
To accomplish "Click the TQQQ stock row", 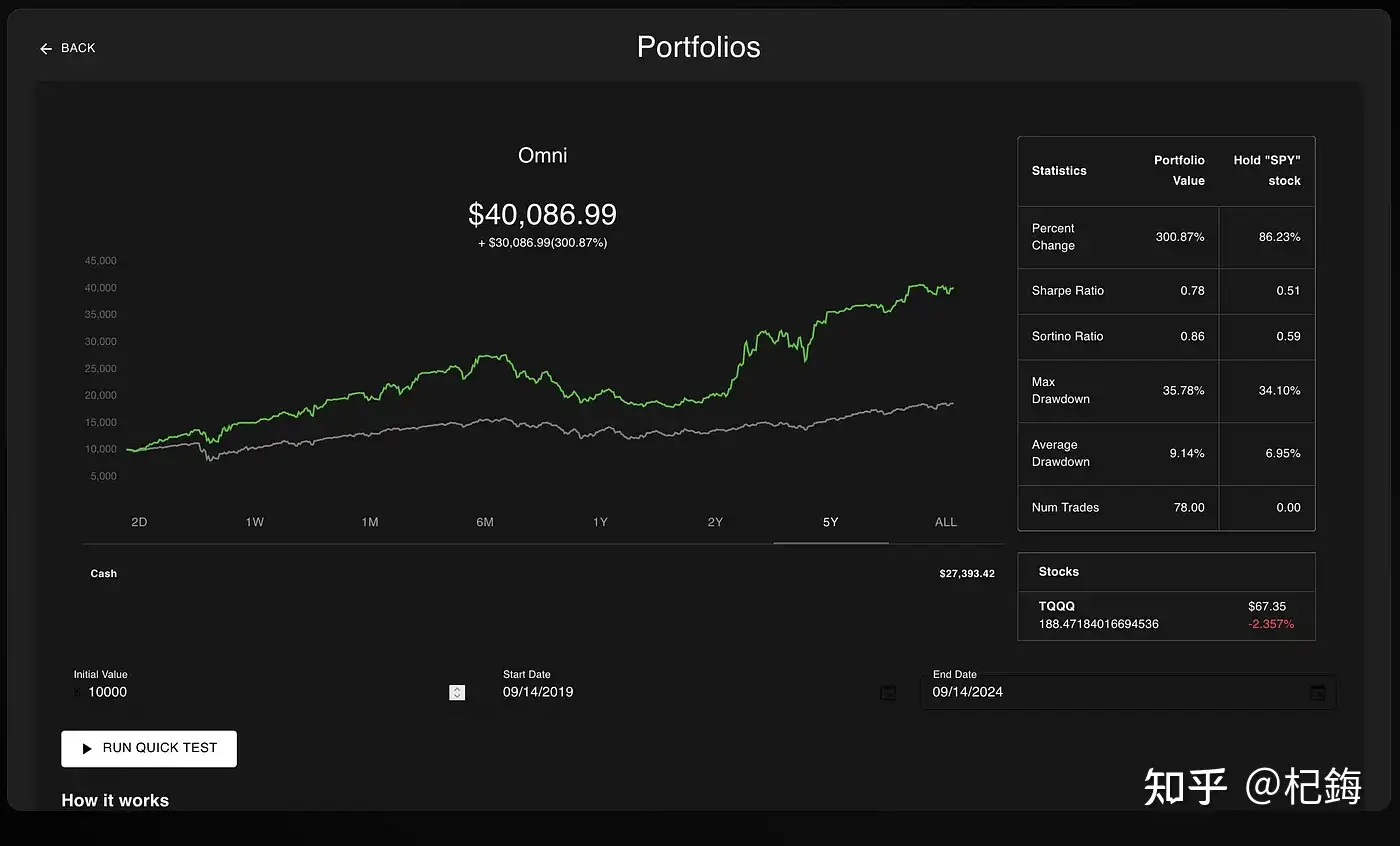I will 1166,615.
